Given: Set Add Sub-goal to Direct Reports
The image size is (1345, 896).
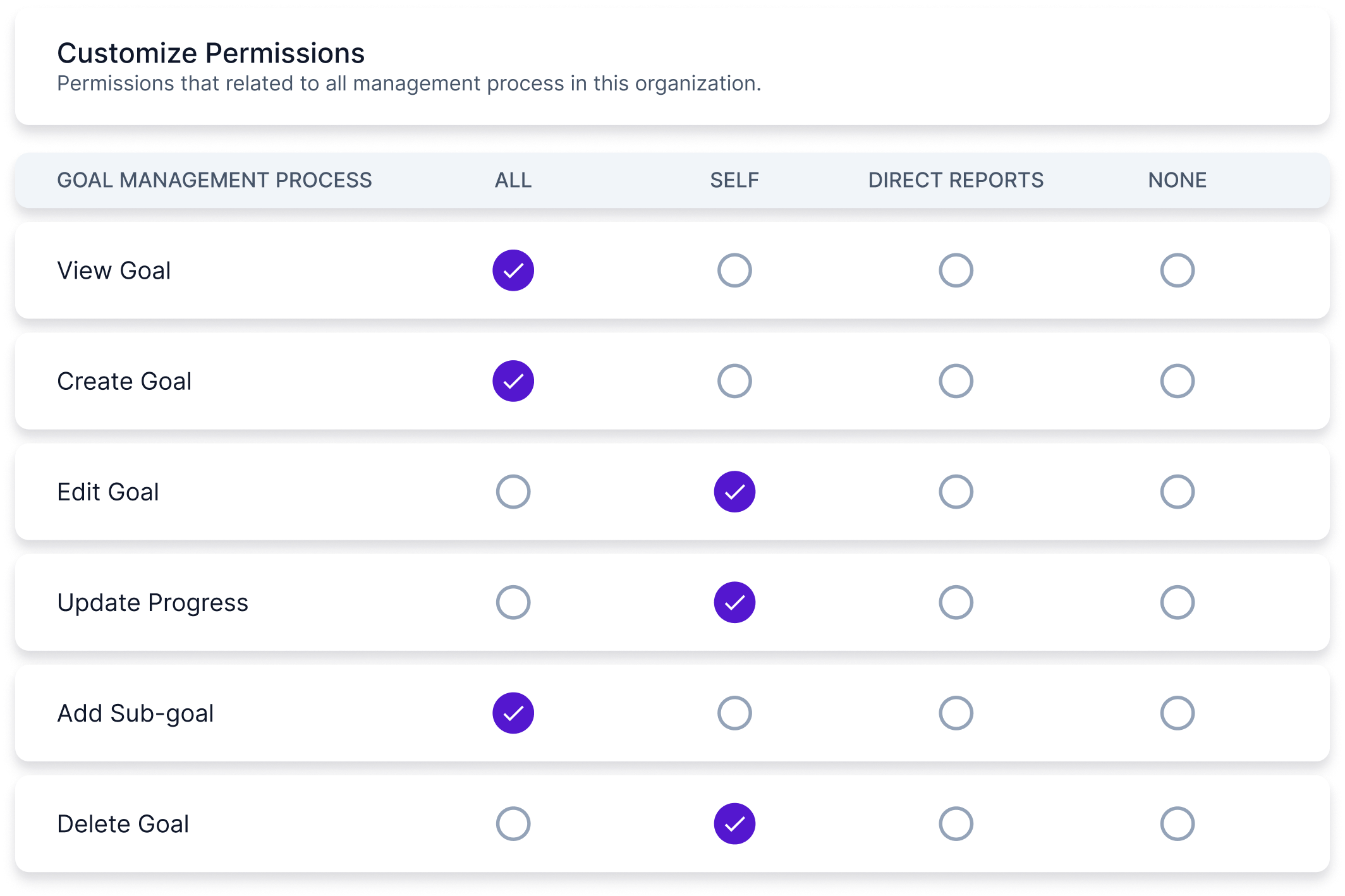Looking at the screenshot, I should tap(956, 713).
